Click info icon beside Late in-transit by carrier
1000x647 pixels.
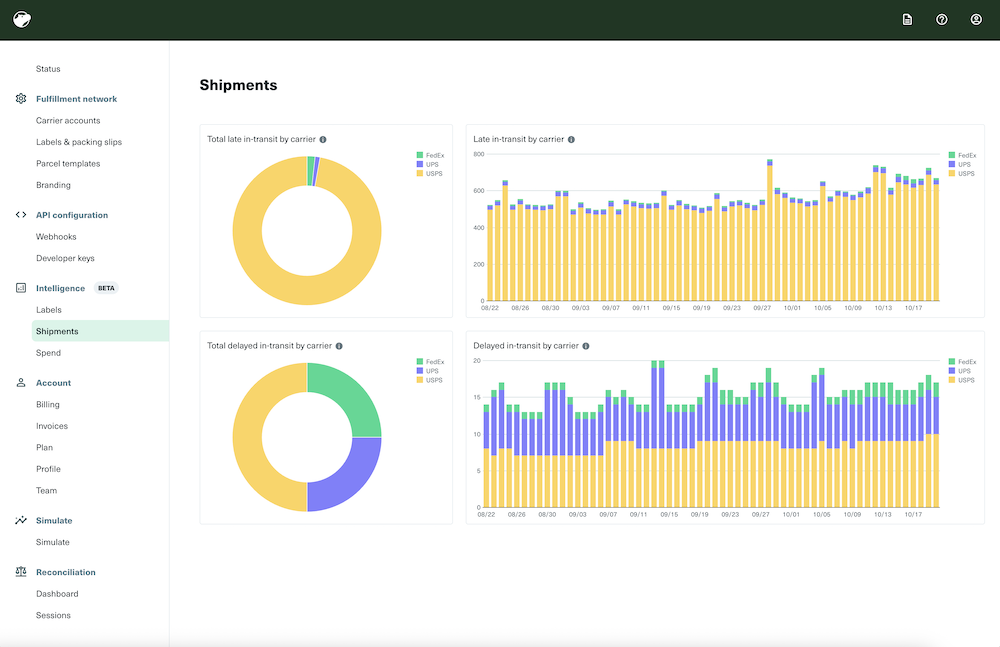pos(571,139)
